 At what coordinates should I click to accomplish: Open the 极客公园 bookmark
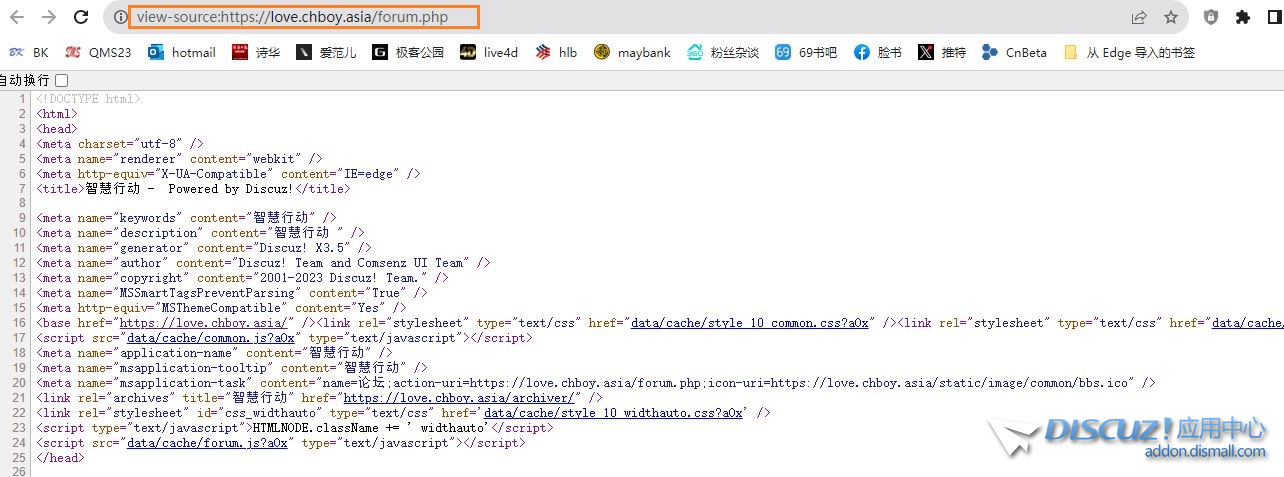point(408,52)
